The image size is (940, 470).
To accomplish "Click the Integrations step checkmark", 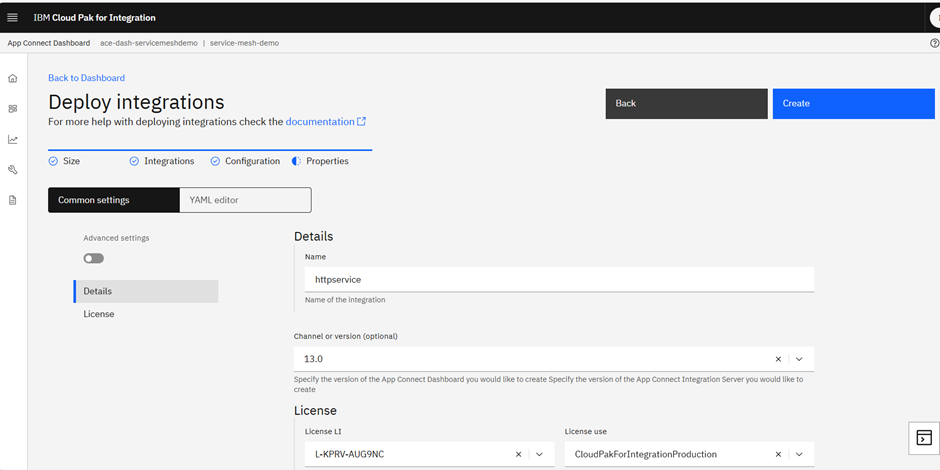I will (x=134, y=161).
